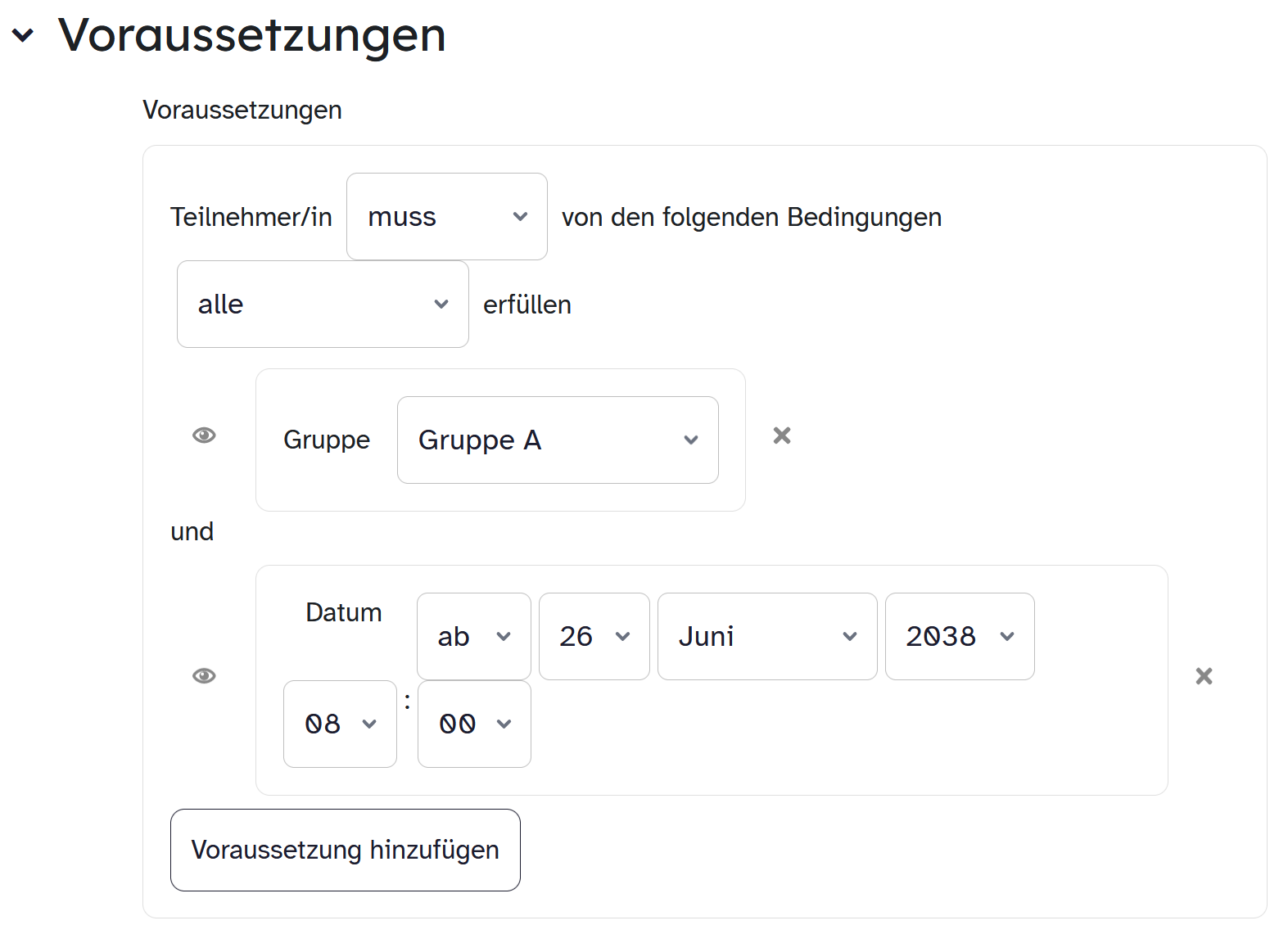Remove the Datum condition with X
1288x934 pixels.
[x=1204, y=676]
